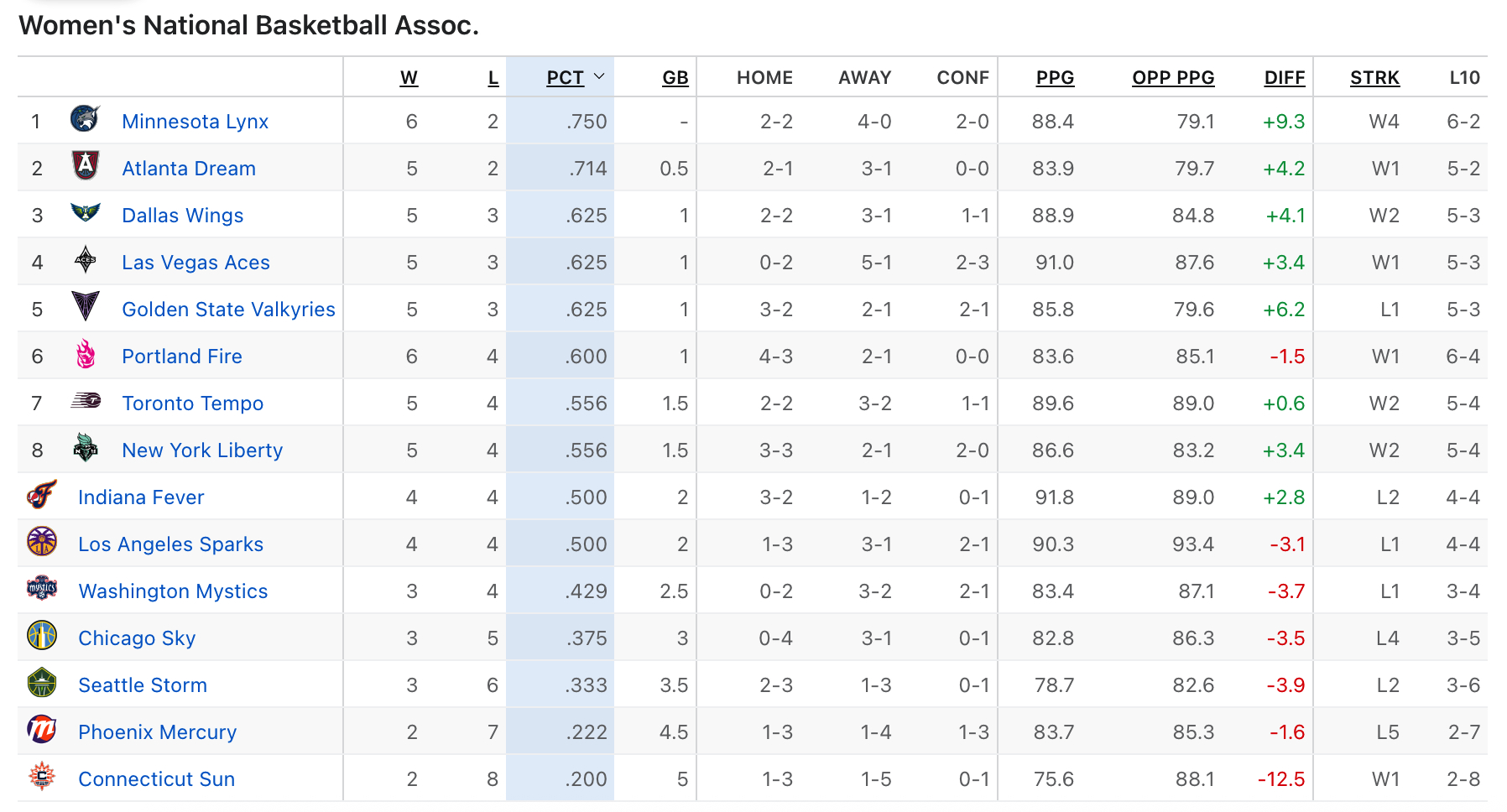
Task: Sort table by OPP PPG header
Action: click(x=1173, y=78)
